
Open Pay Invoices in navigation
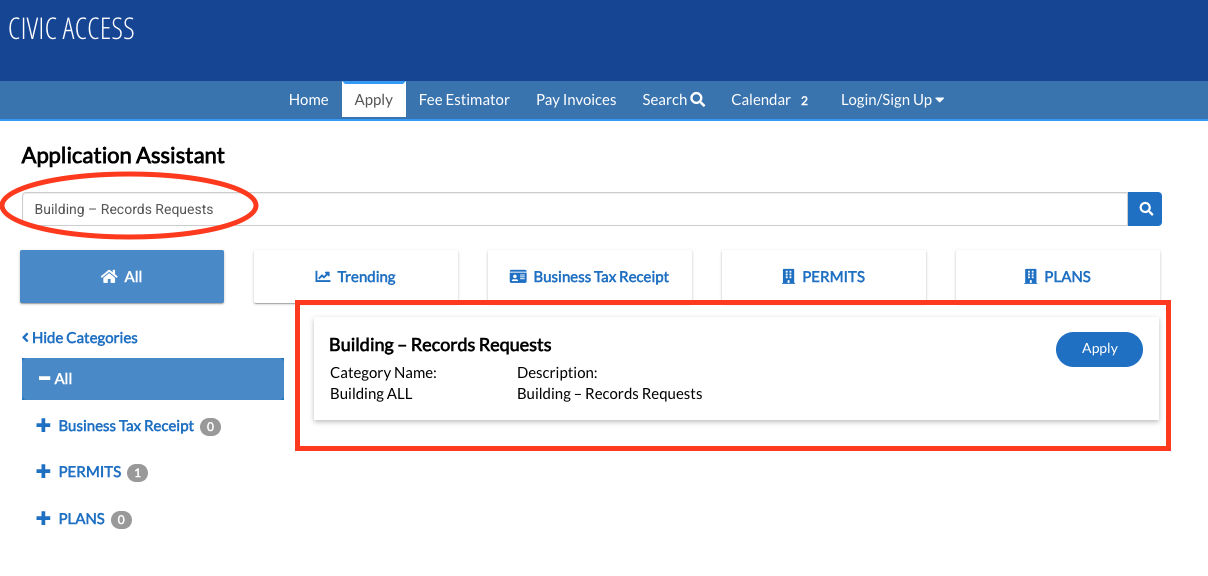click(576, 100)
